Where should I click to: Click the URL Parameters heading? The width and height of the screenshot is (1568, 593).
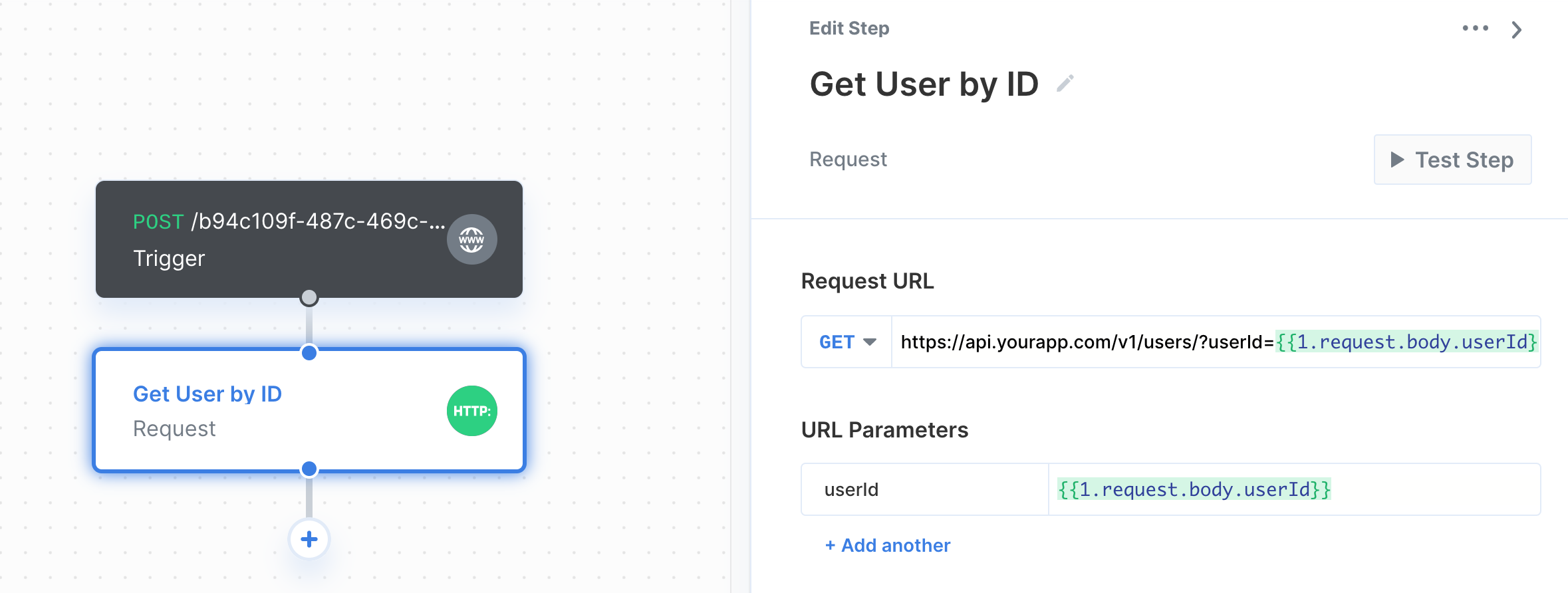click(x=884, y=430)
